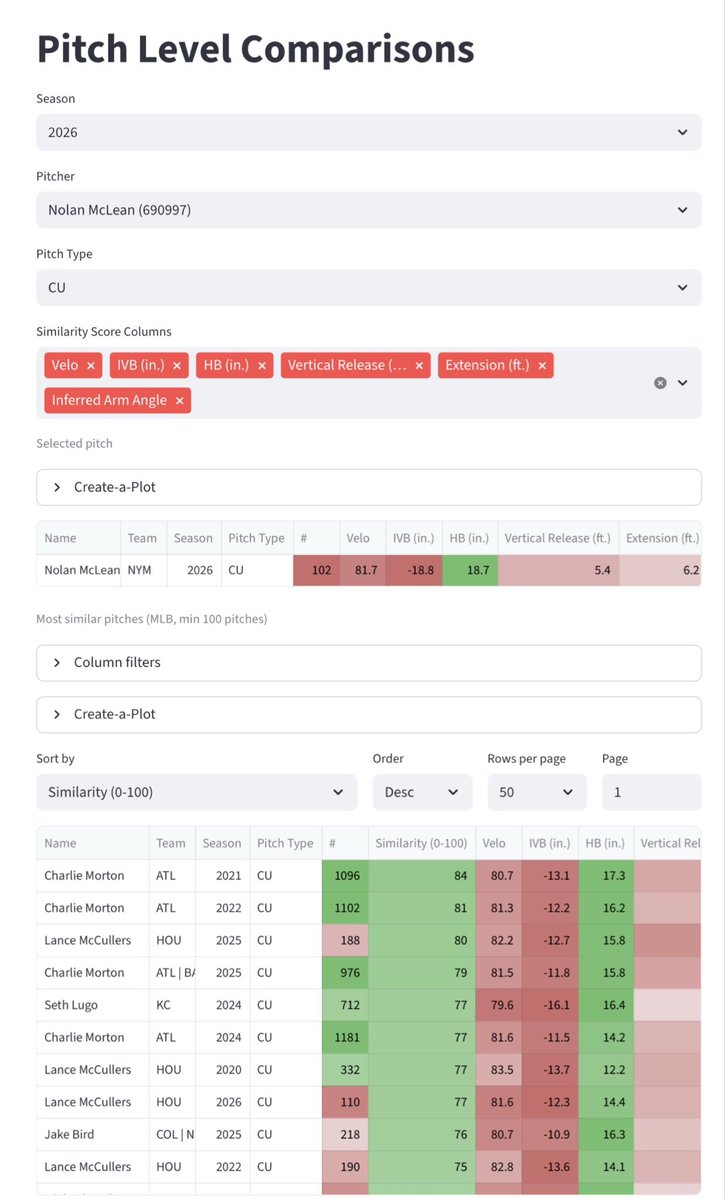Remove the HB (in.) tag
Image resolution: width=725 pixels, height=1199 pixels.
[x=262, y=366]
